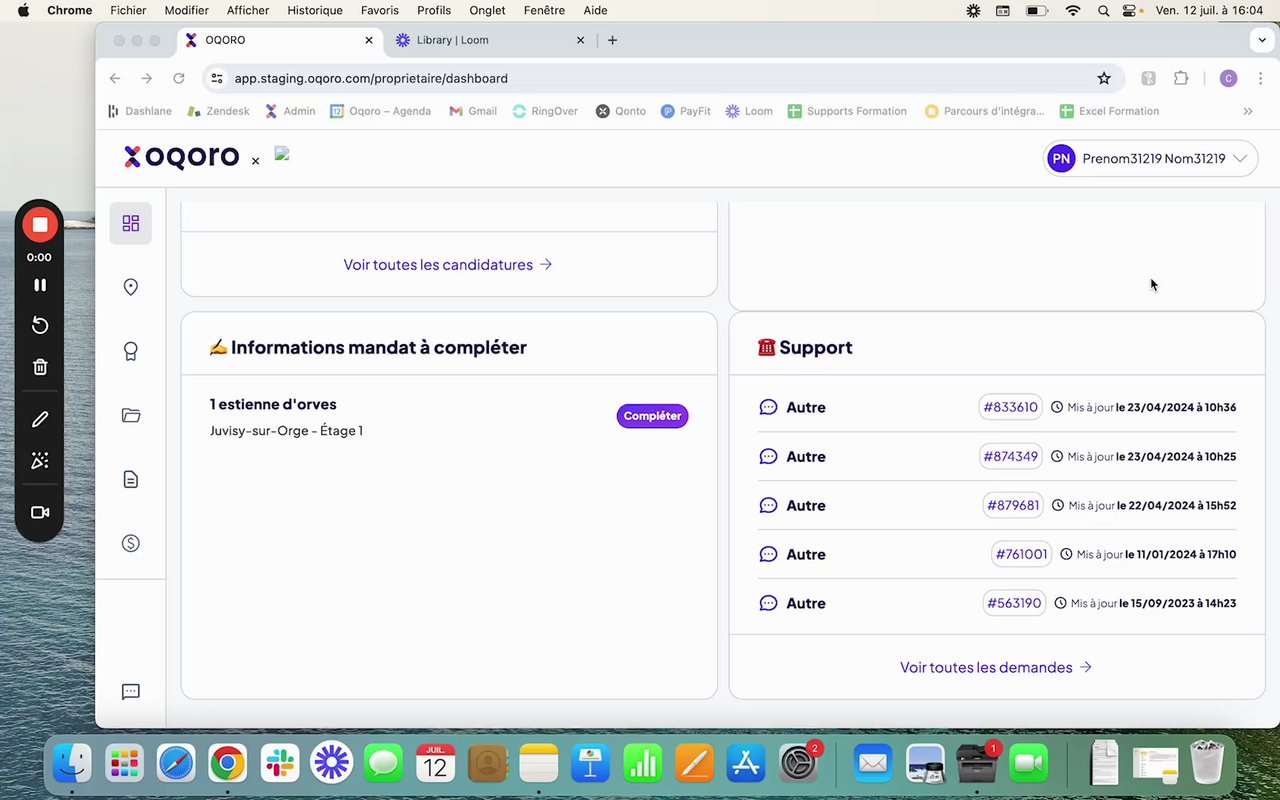
Task: Open the chat bubble icon at sidebar bottom
Action: [x=131, y=691]
